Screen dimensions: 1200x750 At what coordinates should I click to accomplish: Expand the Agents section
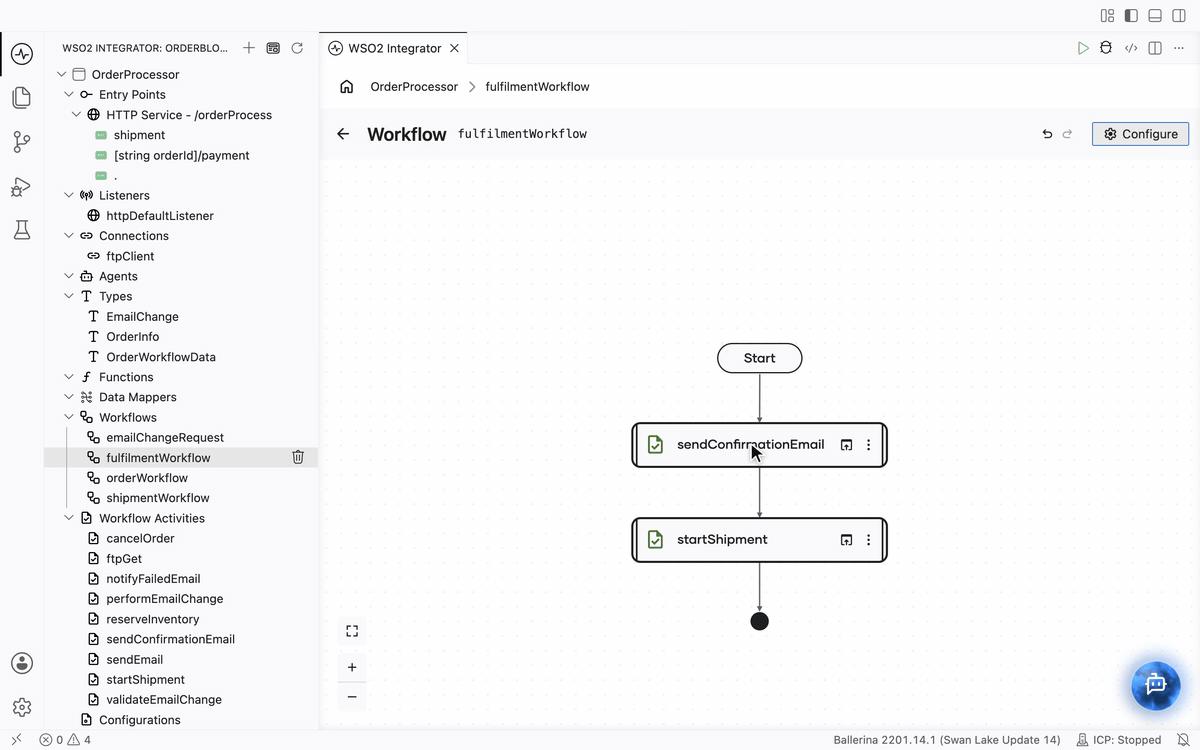click(x=69, y=276)
